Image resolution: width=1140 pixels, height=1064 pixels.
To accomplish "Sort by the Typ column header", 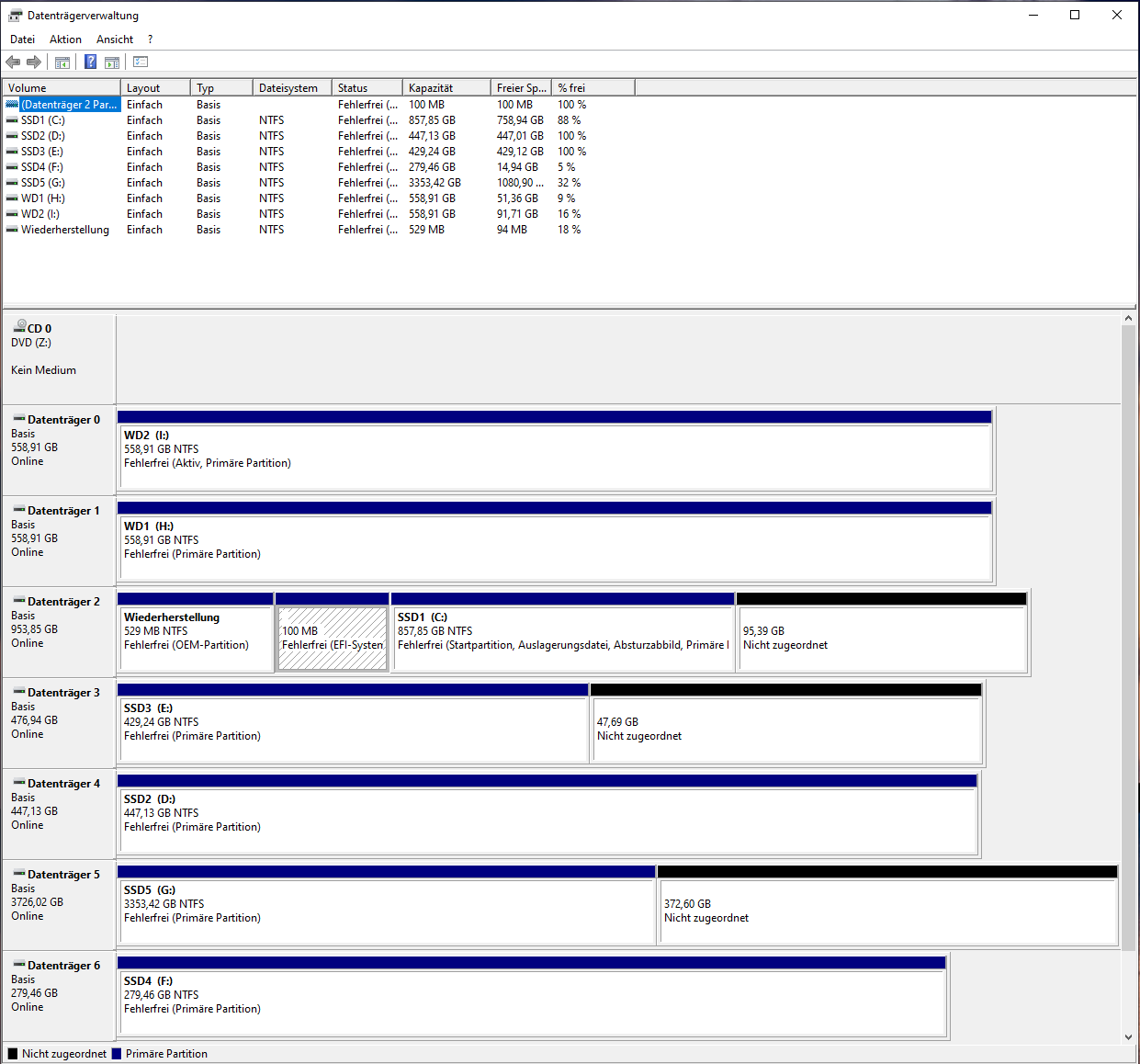I will [221, 88].
